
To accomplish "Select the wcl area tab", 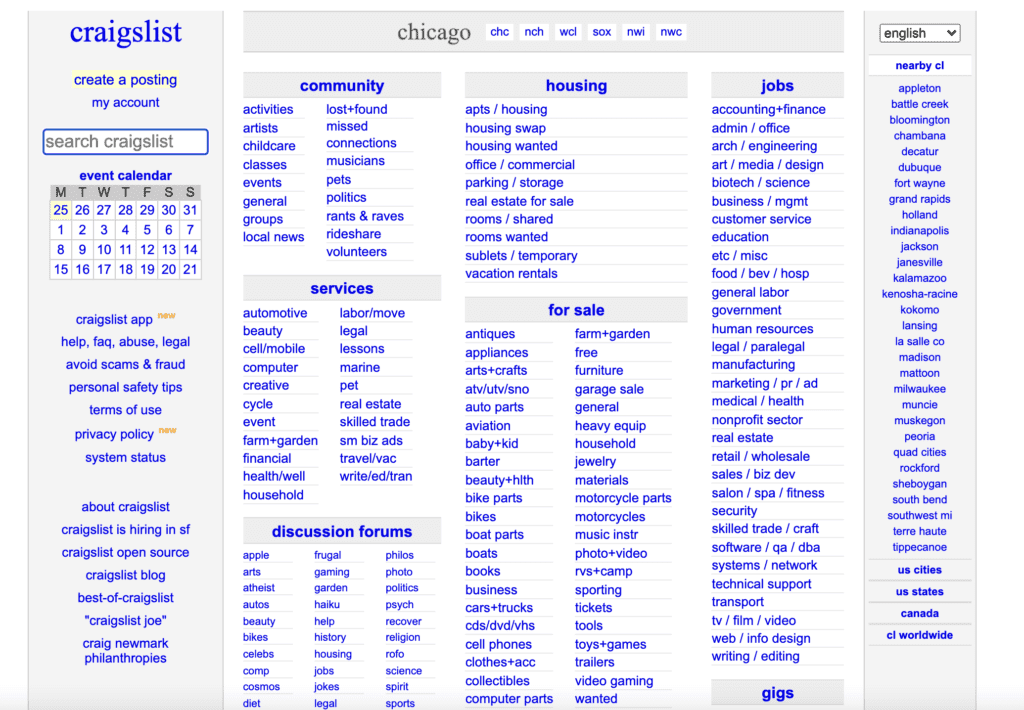I will [568, 32].
